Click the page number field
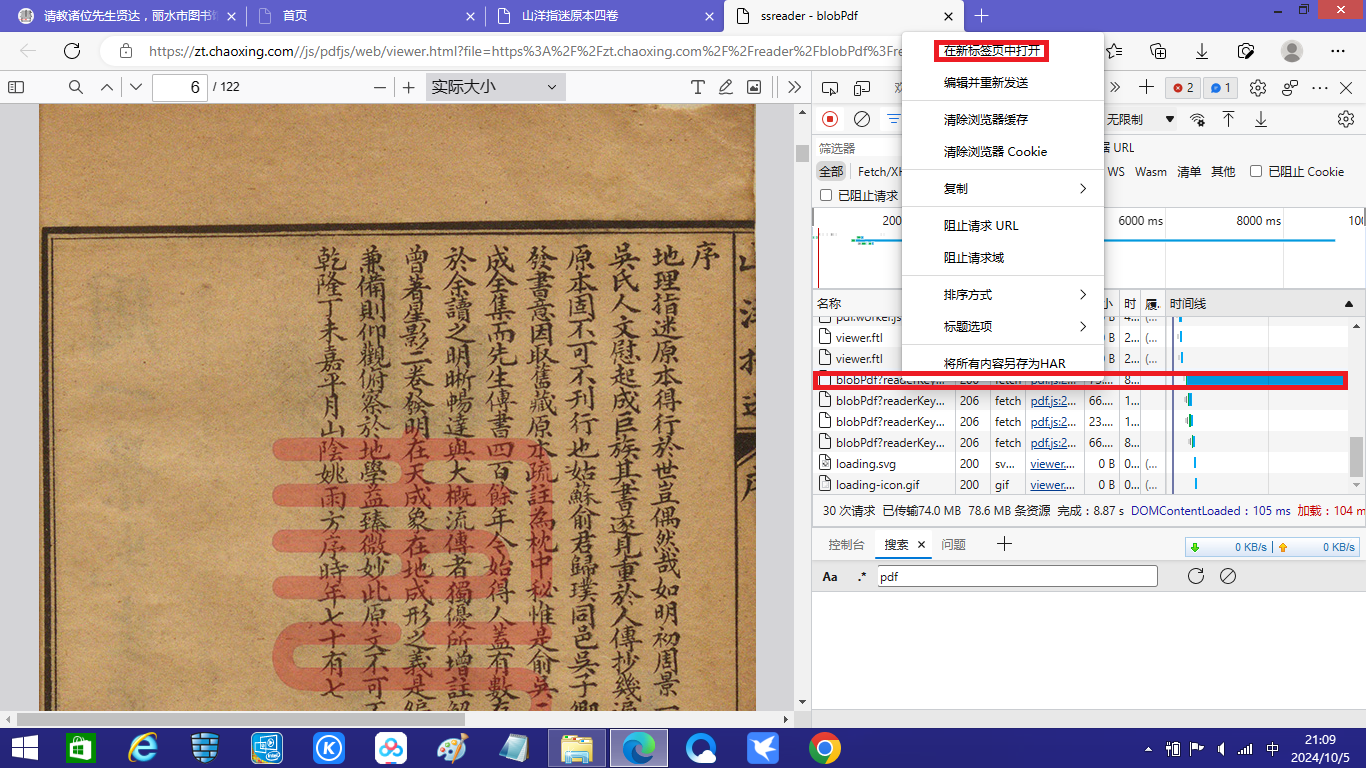1366x768 pixels. tap(179, 87)
